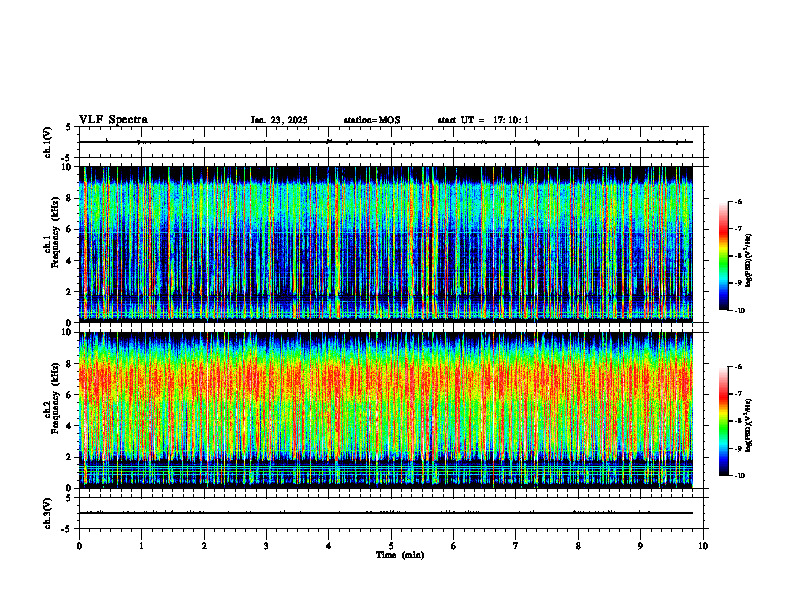This screenshot has width=792, height=612.
Task: Click the "station=MOS" header label
Action: (x=372, y=120)
